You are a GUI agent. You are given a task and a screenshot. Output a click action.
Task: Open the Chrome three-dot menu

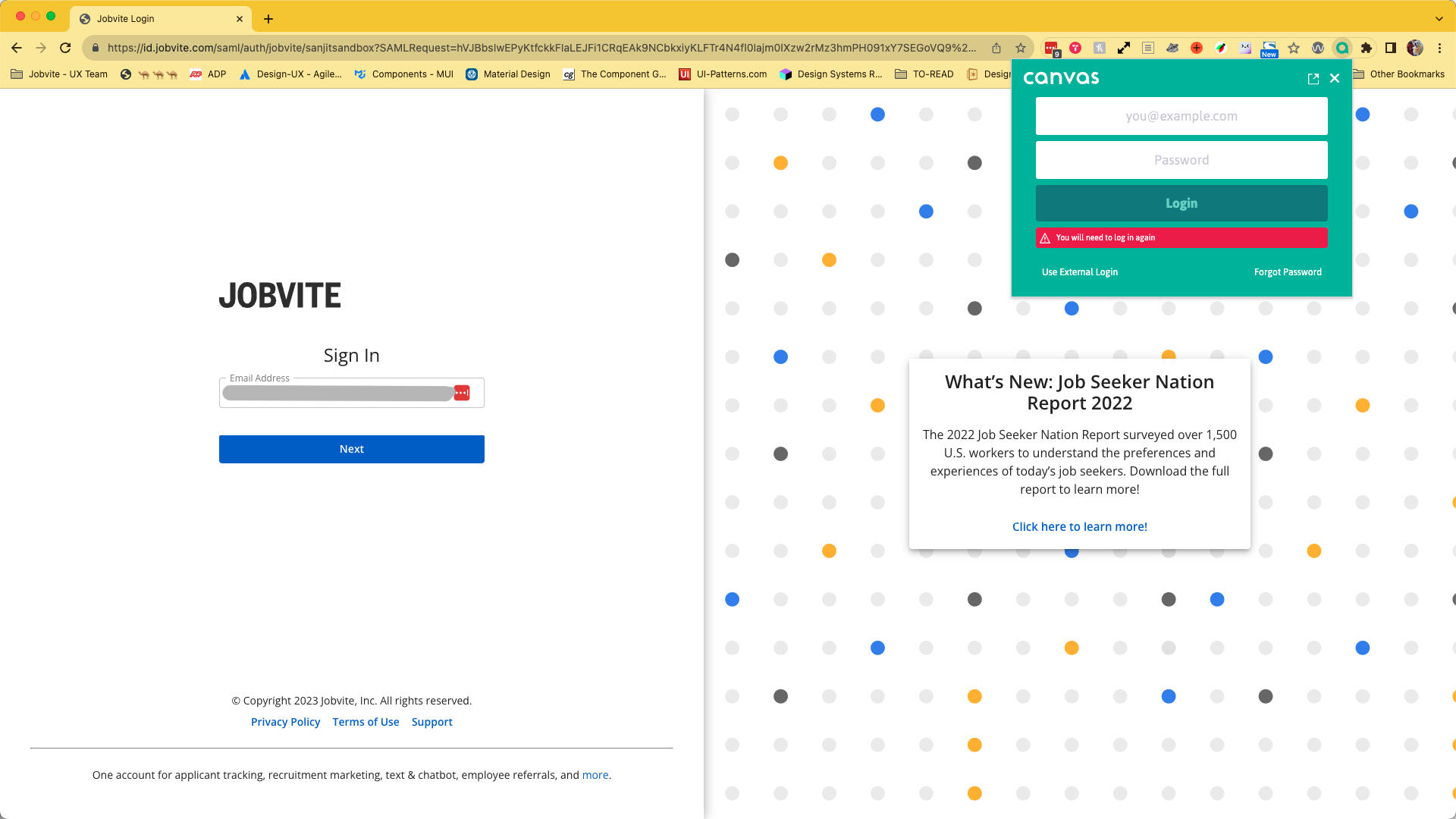1440,48
